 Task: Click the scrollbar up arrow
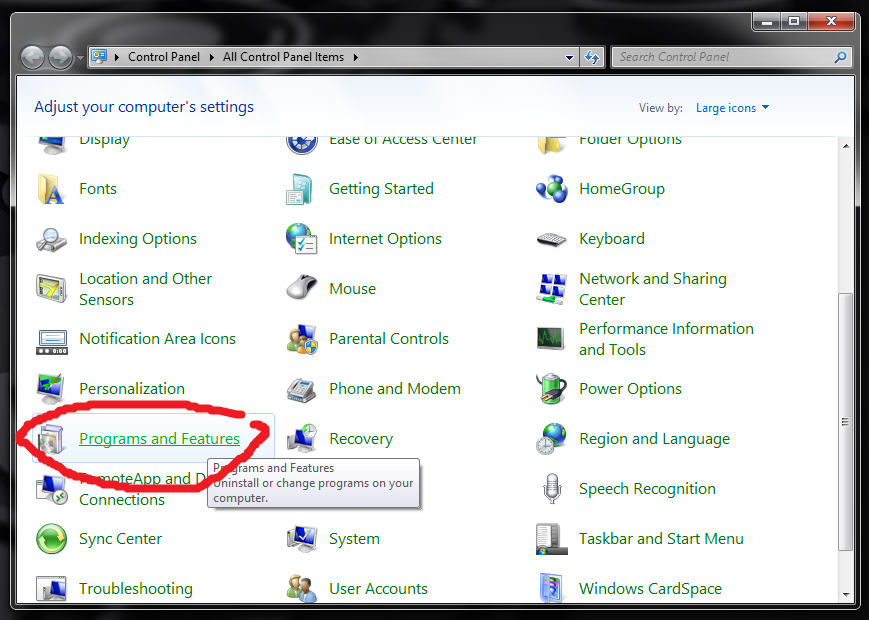[846, 146]
